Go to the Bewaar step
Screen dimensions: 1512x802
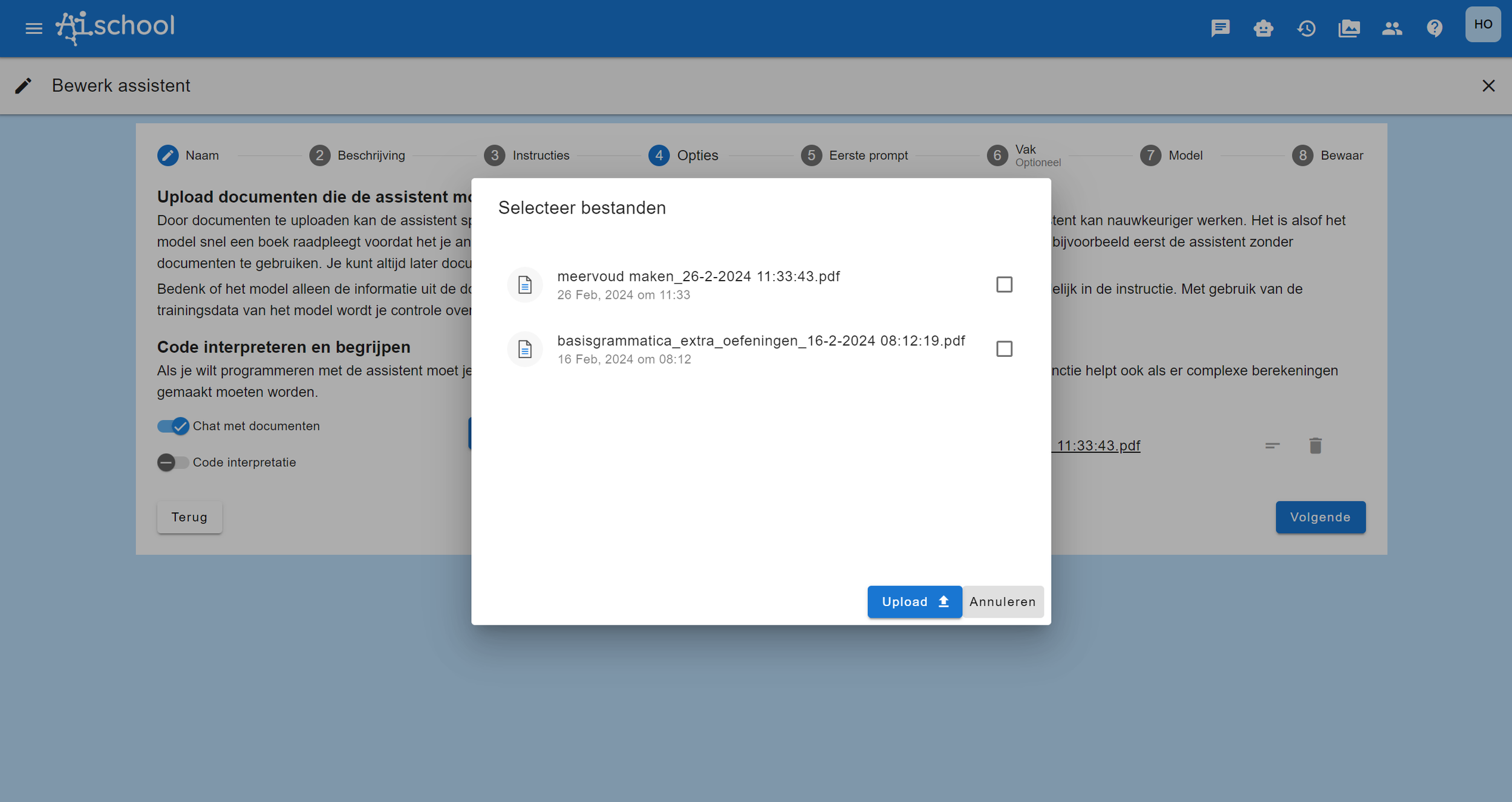[1328, 155]
